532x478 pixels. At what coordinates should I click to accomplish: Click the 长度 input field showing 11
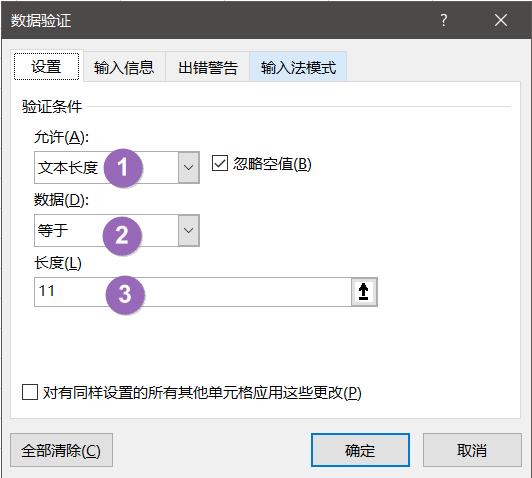click(x=193, y=292)
